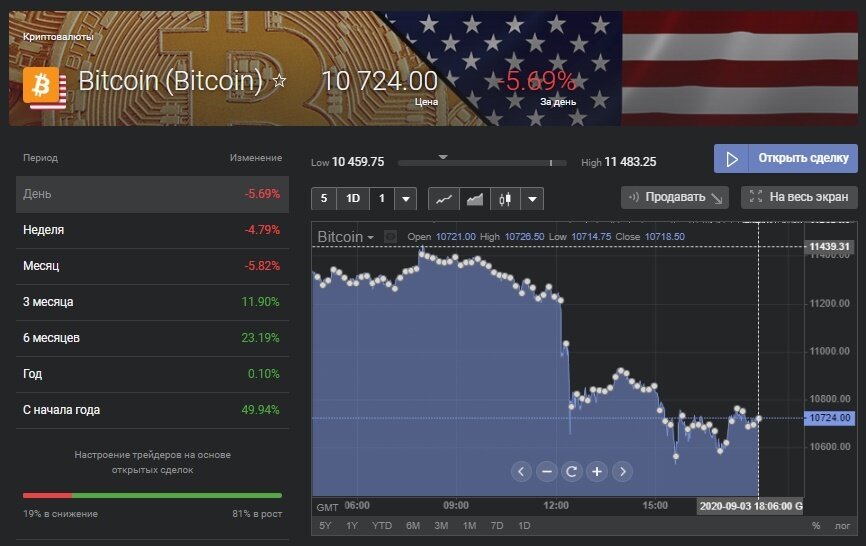Toggle percent scale on the chart
The height and width of the screenshot is (546, 866).
pyautogui.click(x=816, y=525)
